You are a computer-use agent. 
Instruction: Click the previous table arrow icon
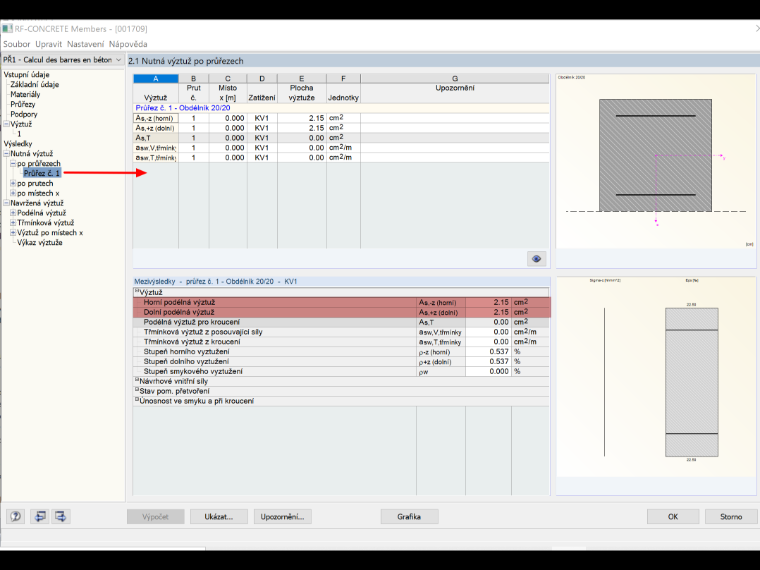pyautogui.click(x=40, y=516)
